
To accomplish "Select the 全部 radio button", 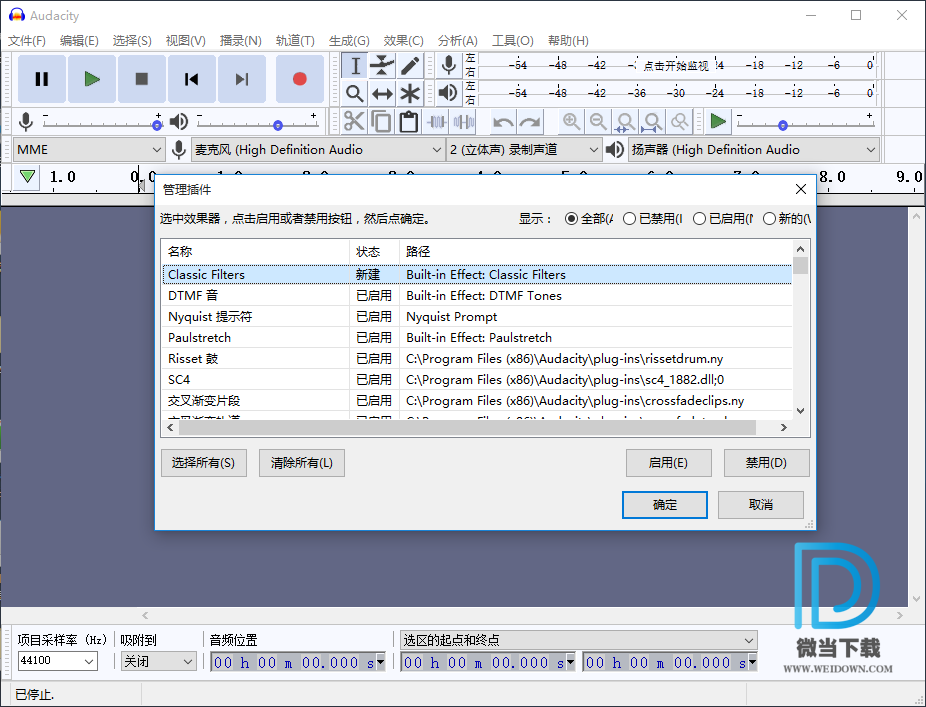I will coord(572,218).
